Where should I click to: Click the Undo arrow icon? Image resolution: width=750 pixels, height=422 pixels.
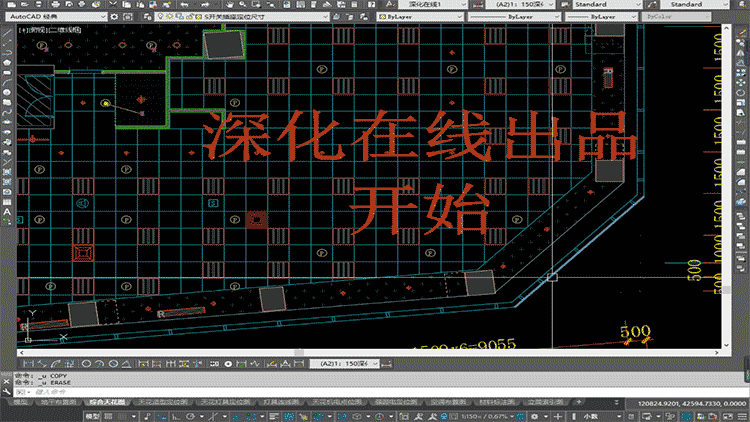(x=184, y=4)
